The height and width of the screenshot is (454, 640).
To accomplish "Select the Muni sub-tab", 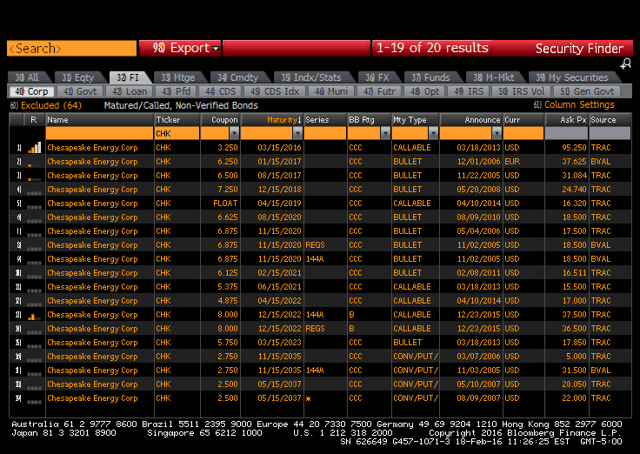I will pyautogui.click(x=331, y=91).
